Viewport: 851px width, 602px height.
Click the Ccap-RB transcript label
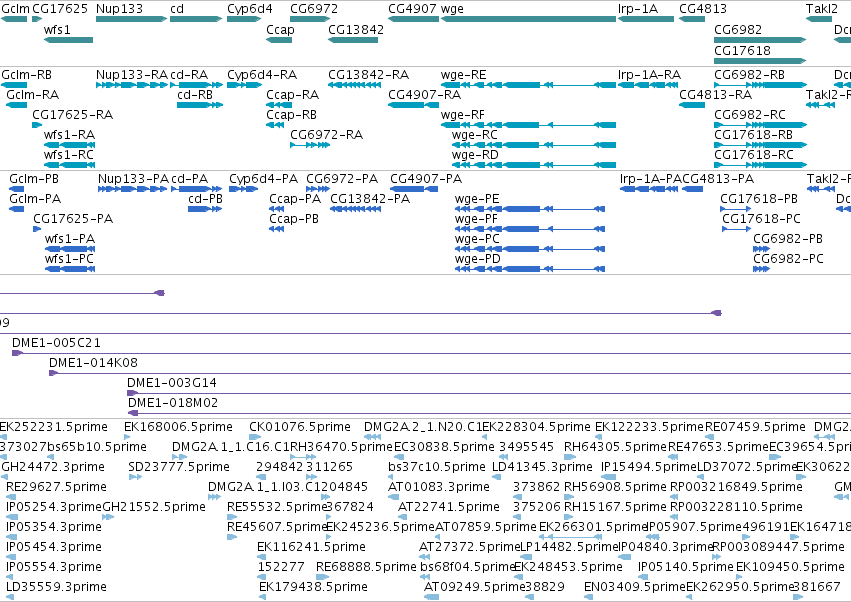(x=291, y=115)
